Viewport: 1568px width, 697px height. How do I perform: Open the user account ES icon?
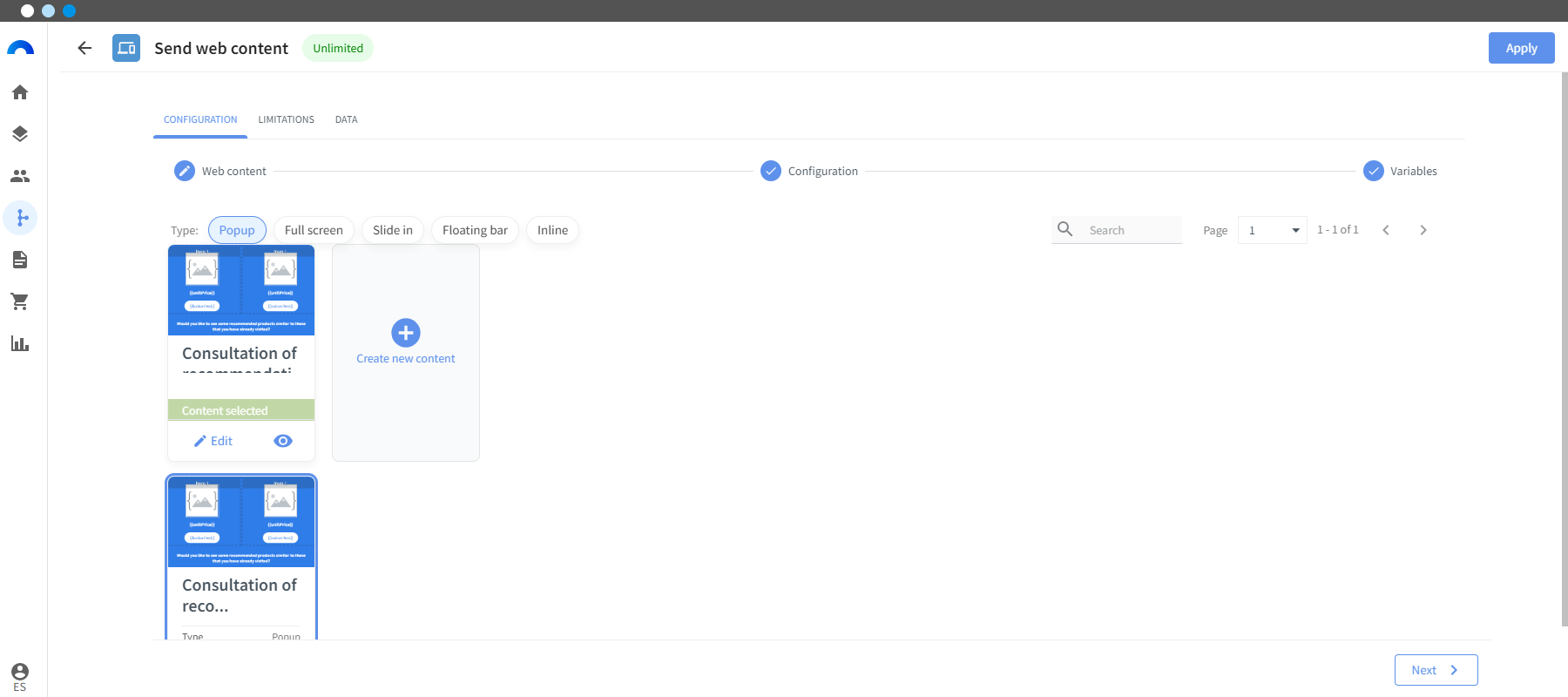click(x=20, y=677)
